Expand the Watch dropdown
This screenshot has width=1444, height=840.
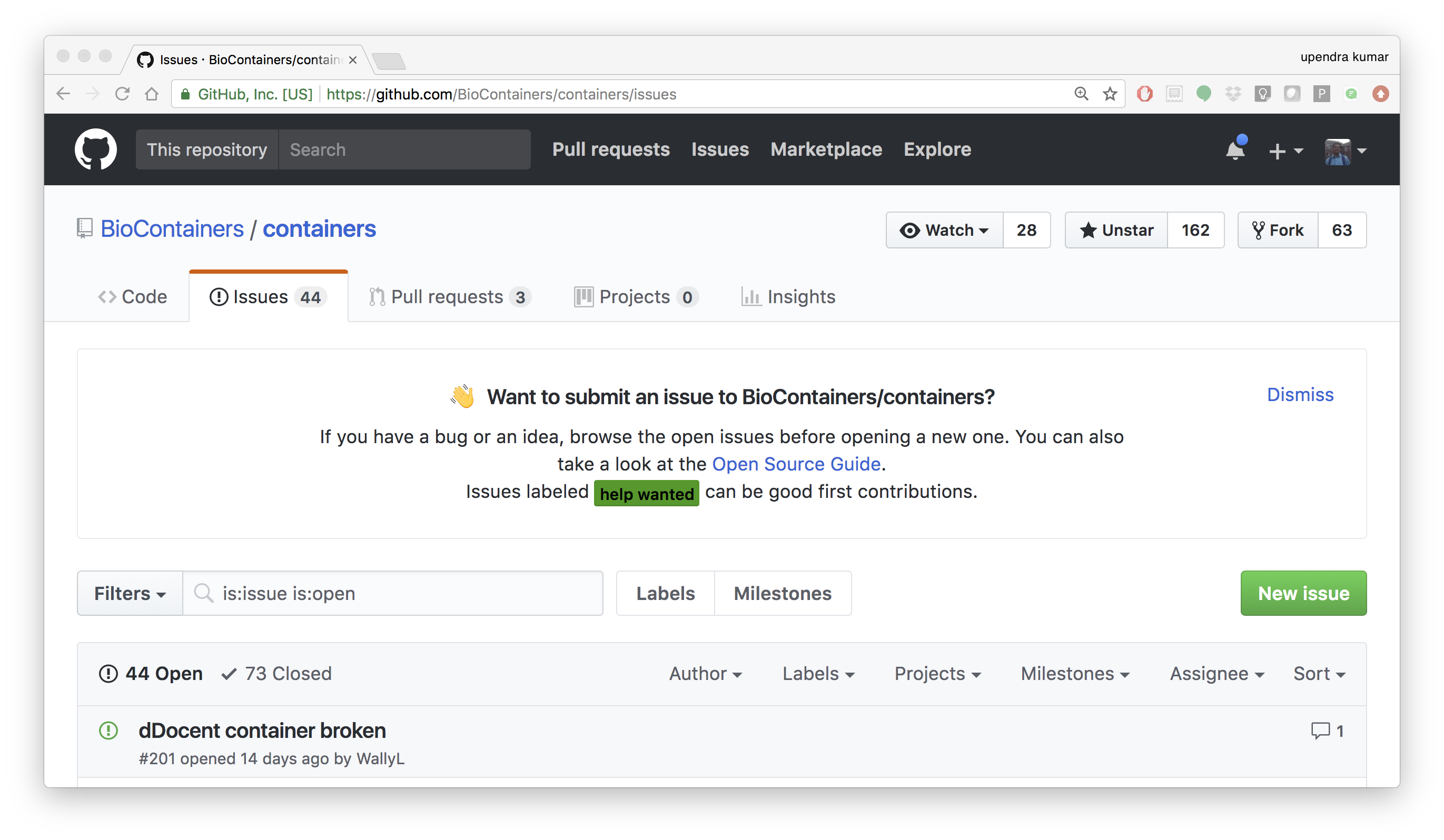pyautogui.click(x=944, y=230)
